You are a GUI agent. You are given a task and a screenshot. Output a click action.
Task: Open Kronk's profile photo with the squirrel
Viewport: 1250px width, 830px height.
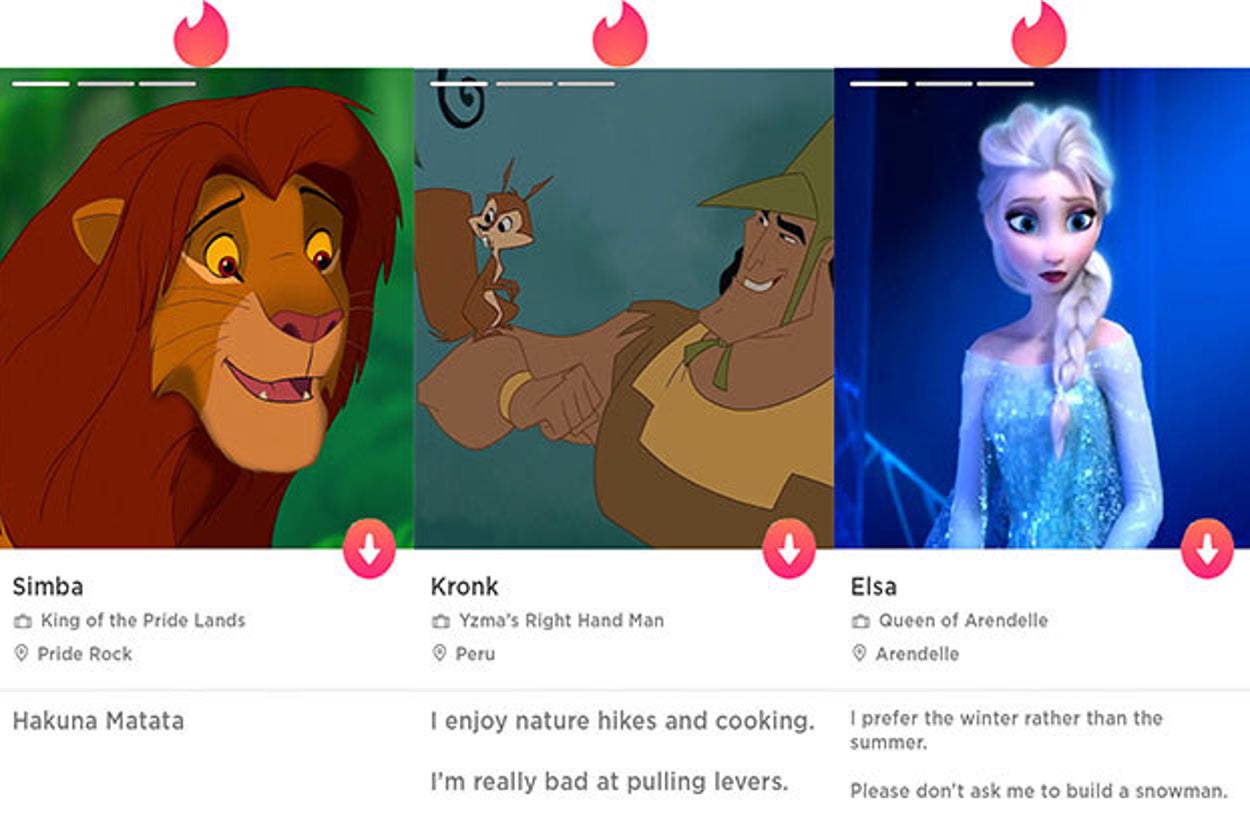coord(624,308)
